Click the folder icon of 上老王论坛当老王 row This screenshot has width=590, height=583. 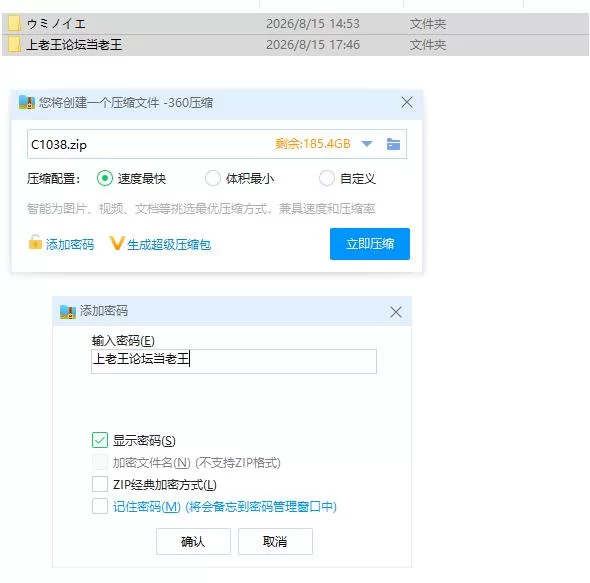point(14,44)
